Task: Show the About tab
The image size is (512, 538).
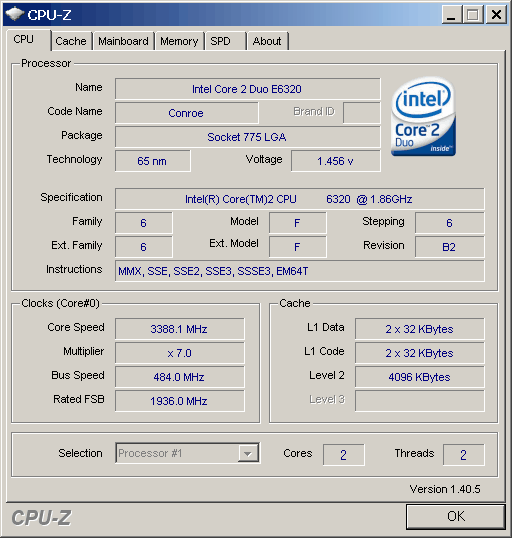Action: pyautogui.click(x=267, y=41)
